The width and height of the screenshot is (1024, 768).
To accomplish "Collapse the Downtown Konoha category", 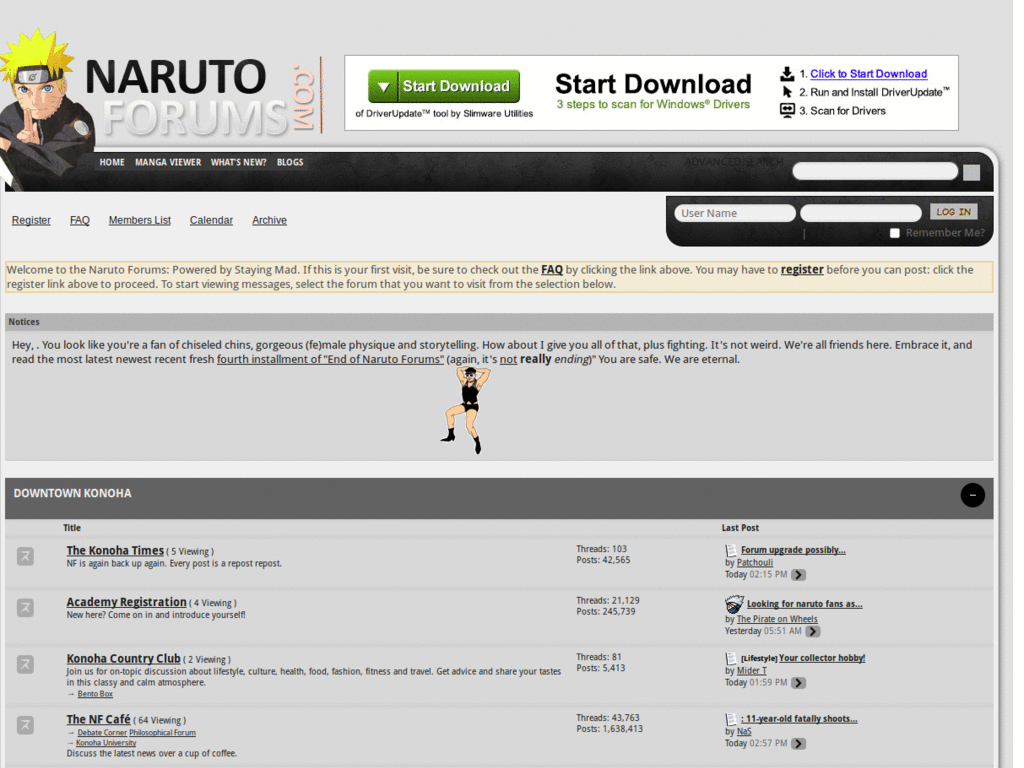I will [972, 495].
